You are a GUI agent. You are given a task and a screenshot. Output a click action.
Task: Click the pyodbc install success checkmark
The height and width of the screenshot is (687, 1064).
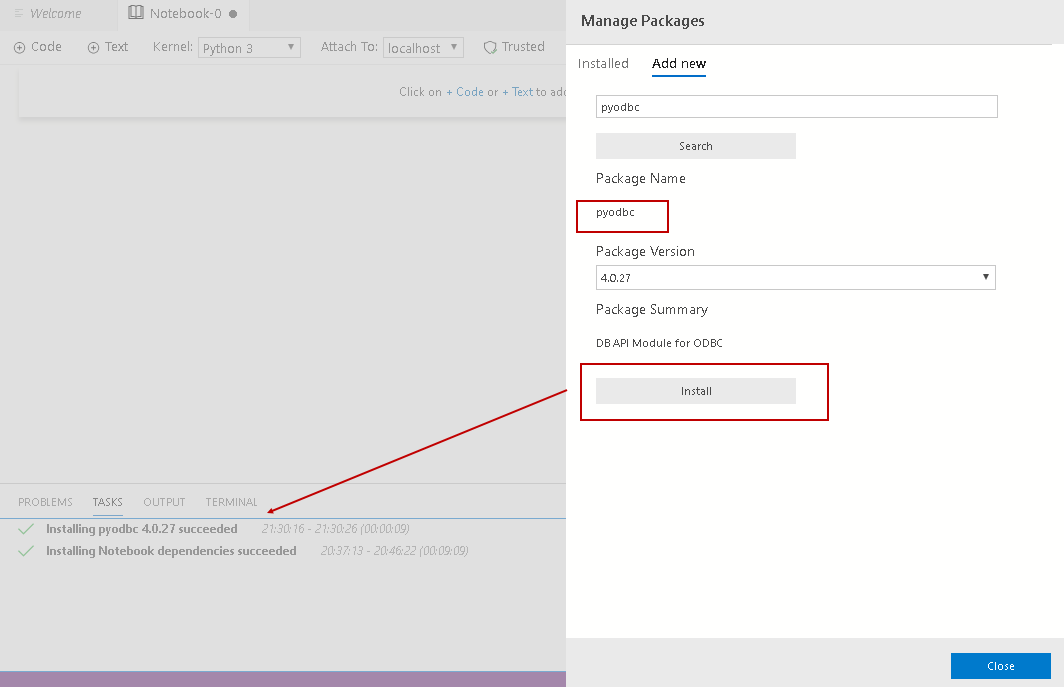[26, 529]
